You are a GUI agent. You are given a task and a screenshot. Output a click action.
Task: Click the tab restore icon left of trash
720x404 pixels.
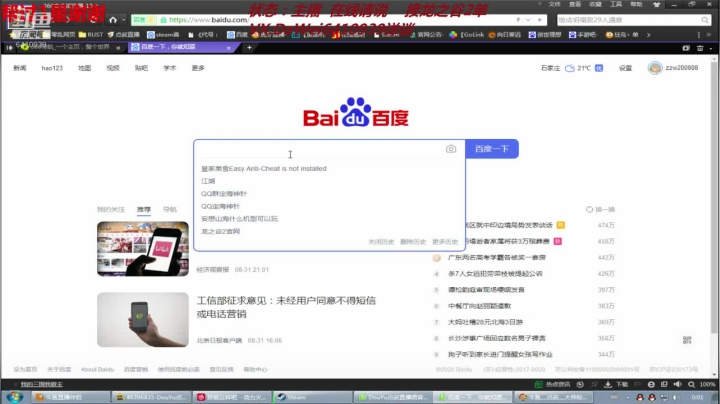[686, 48]
